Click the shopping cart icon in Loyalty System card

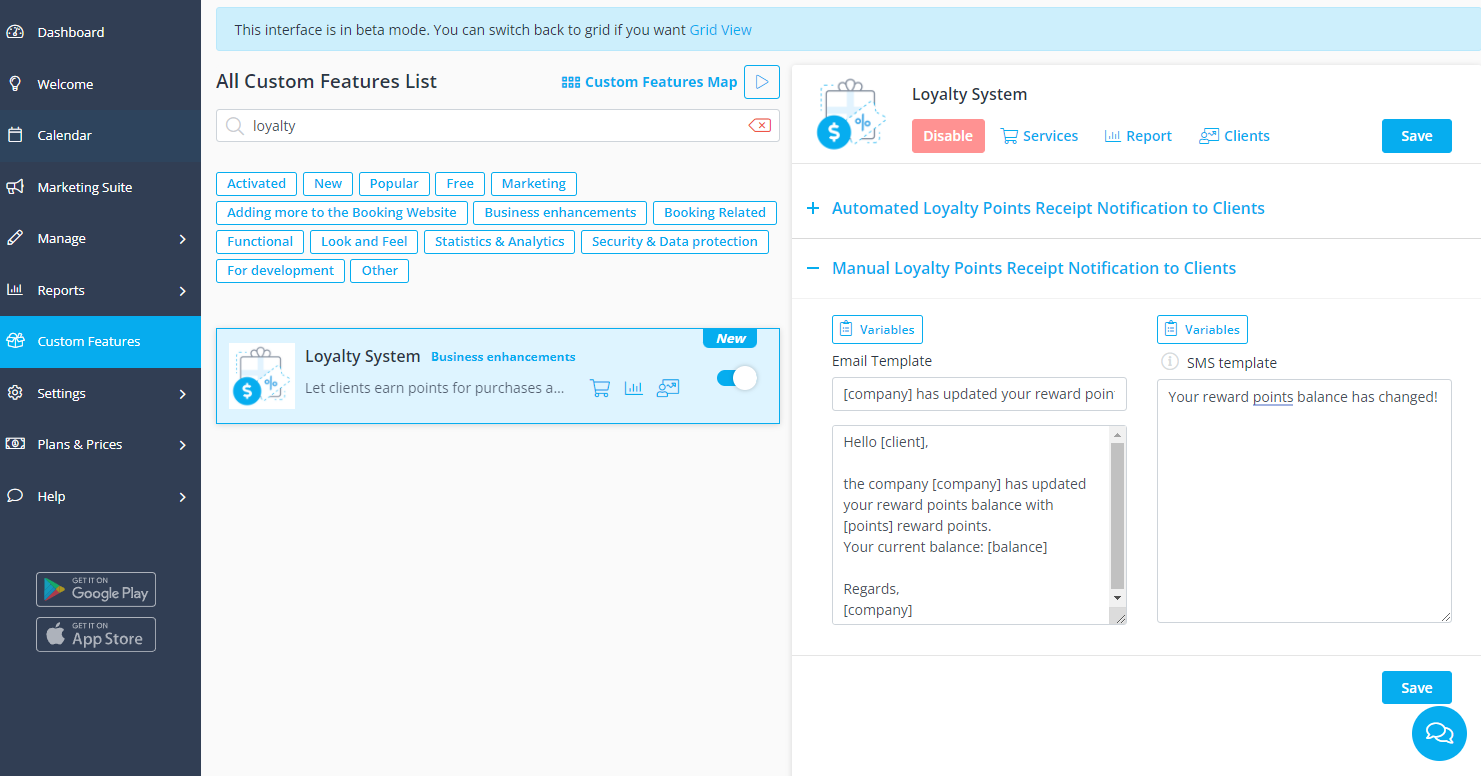600,388
